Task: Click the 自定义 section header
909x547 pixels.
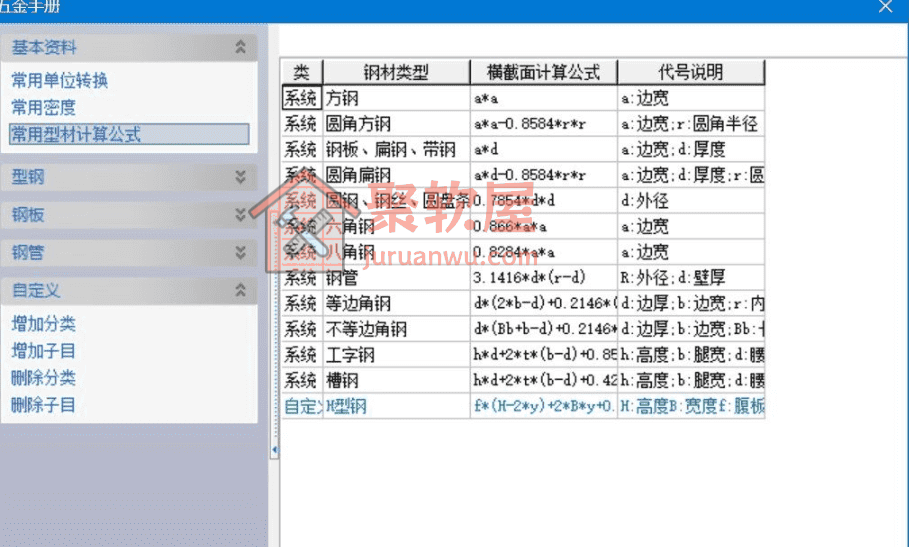Action: tap(129, 290)
